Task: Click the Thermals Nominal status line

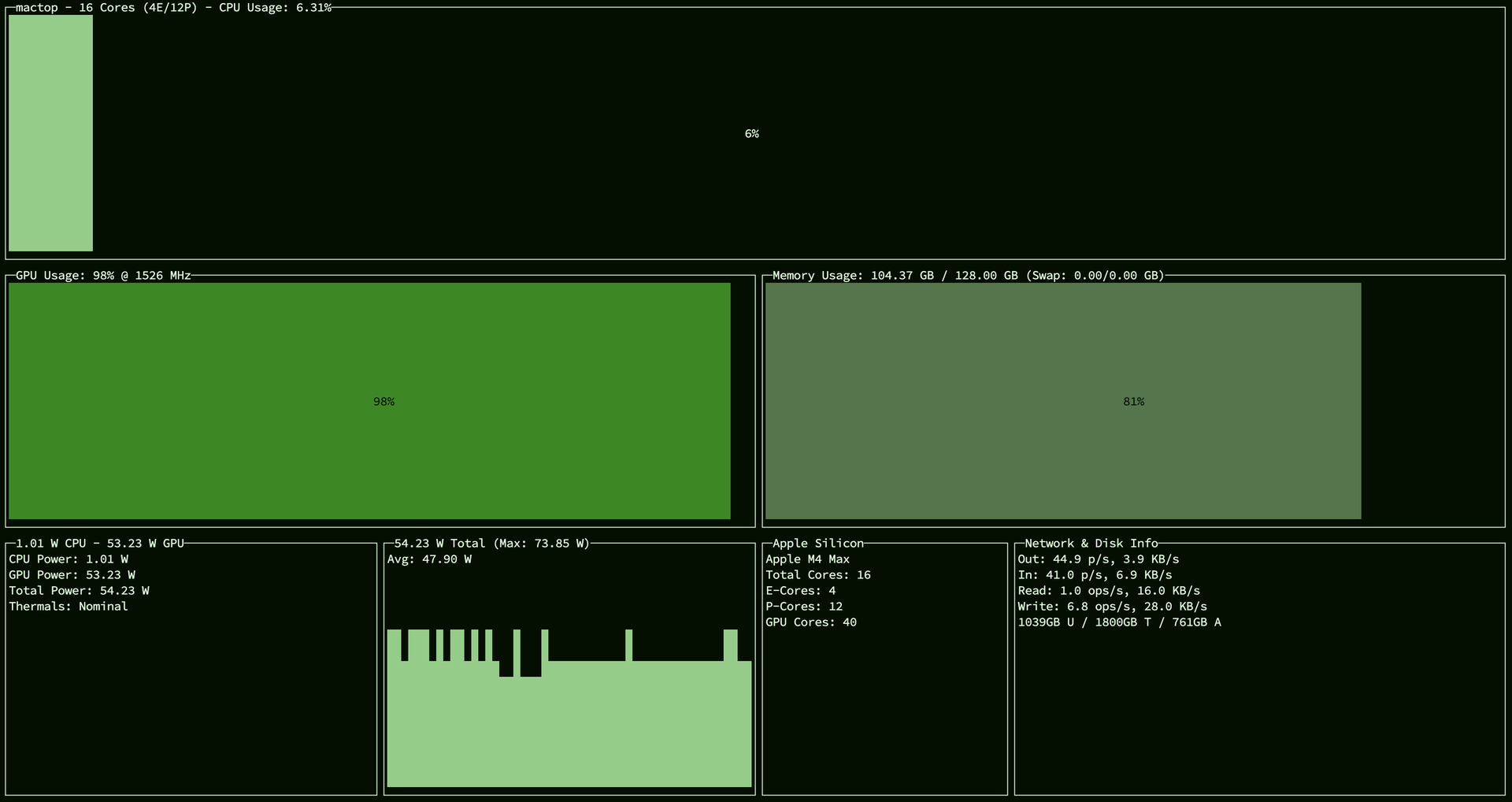Action: point(69,607)
